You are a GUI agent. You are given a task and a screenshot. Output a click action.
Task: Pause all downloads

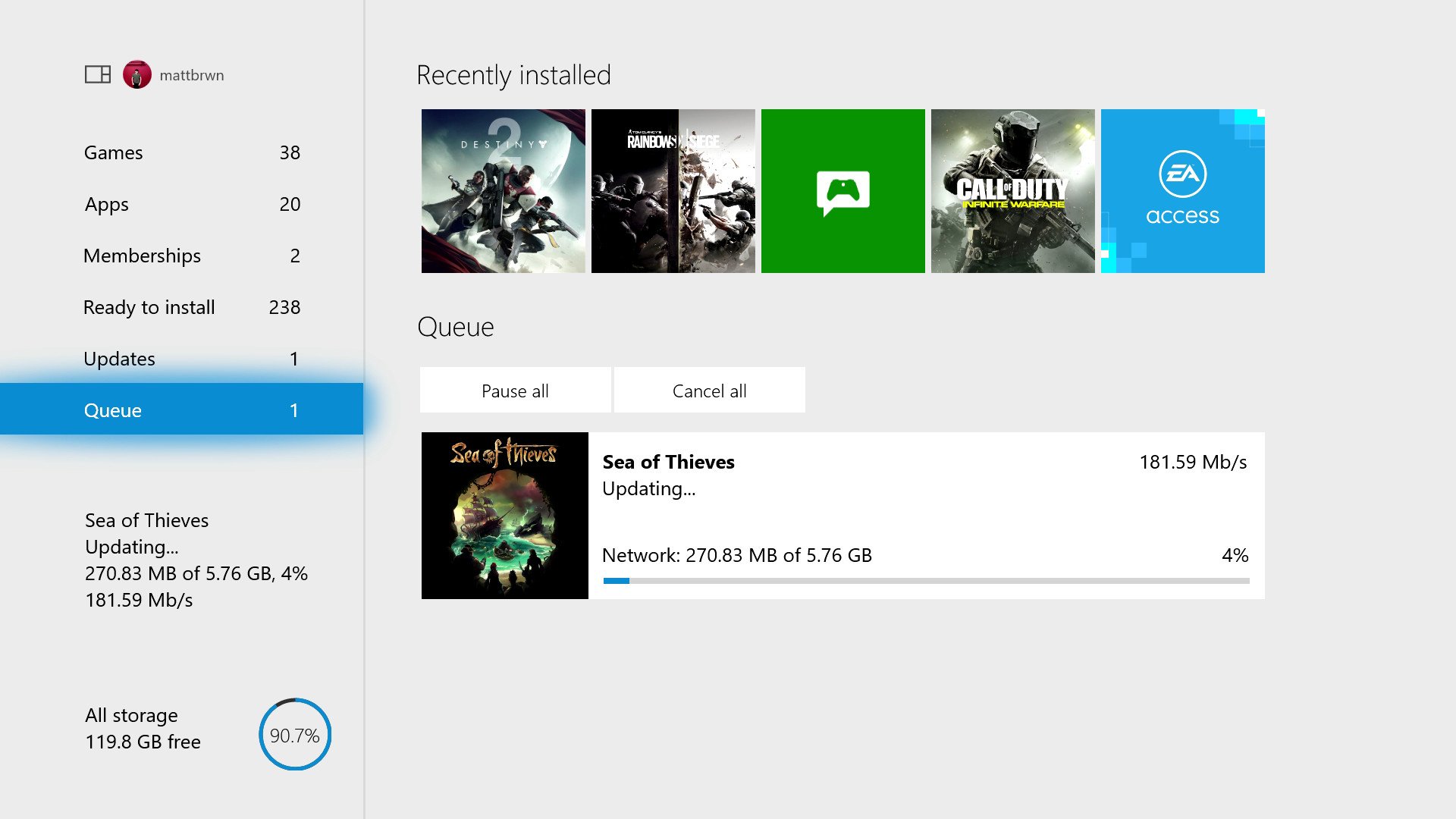(515, 390)
